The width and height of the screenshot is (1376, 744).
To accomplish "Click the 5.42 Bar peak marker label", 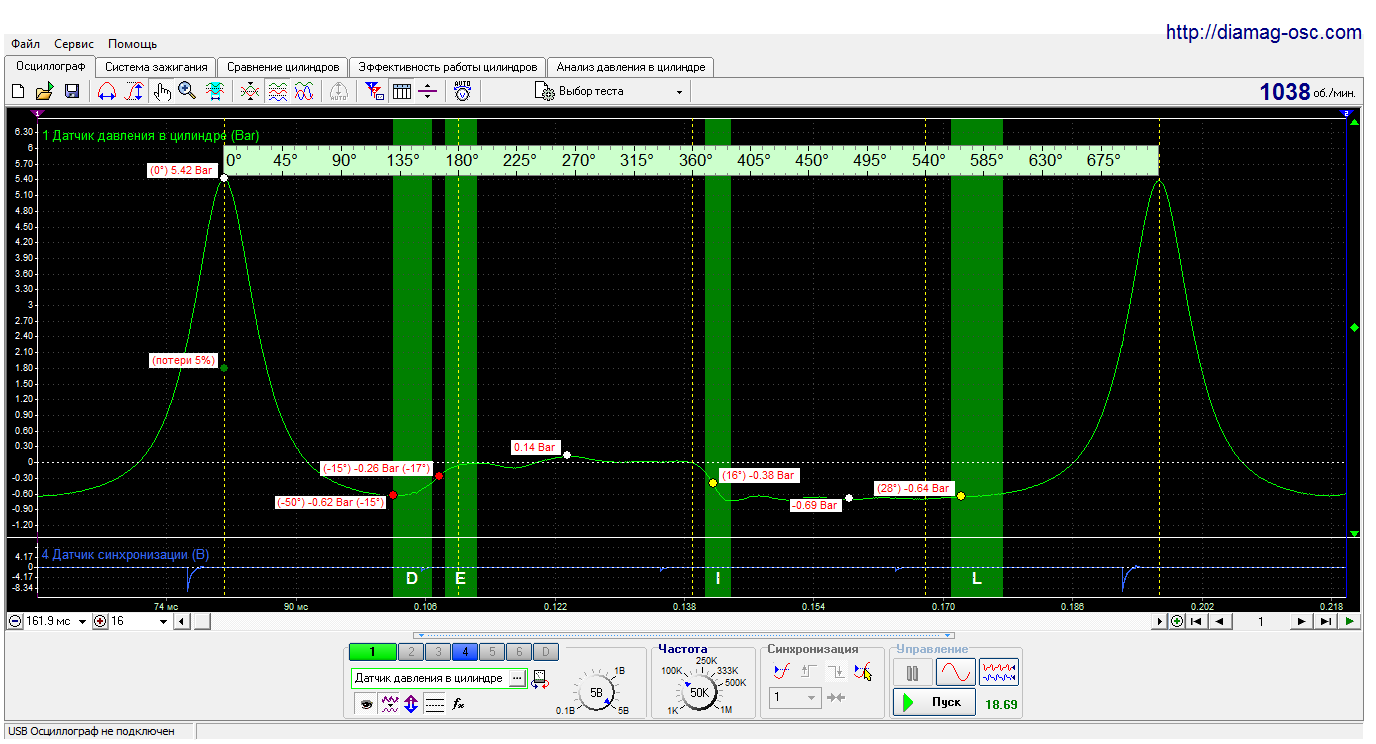I will tap(182, 171).
